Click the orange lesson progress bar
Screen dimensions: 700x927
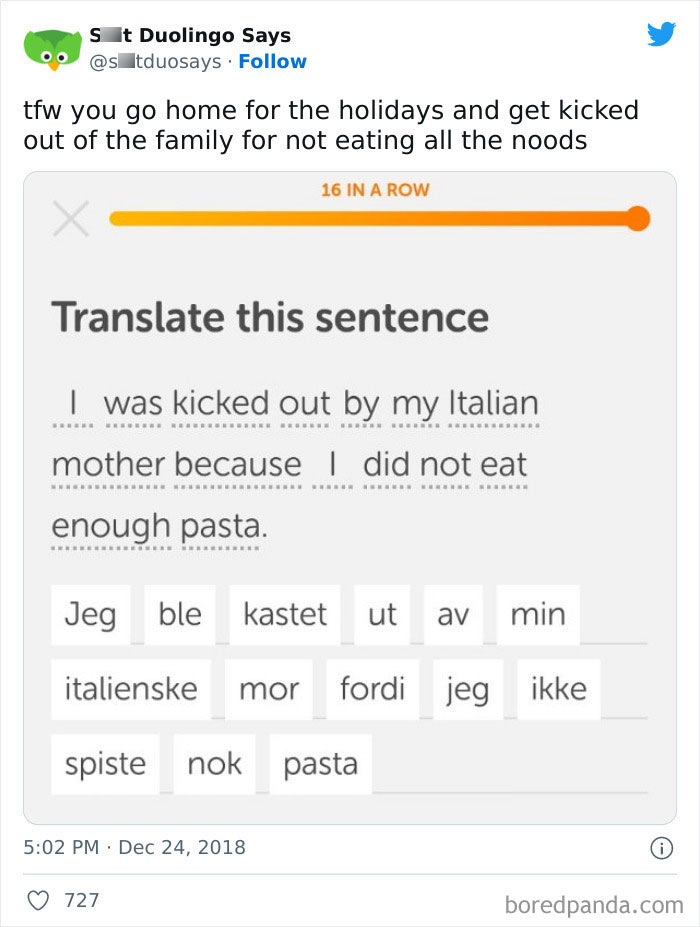click(x=380, y=218)
